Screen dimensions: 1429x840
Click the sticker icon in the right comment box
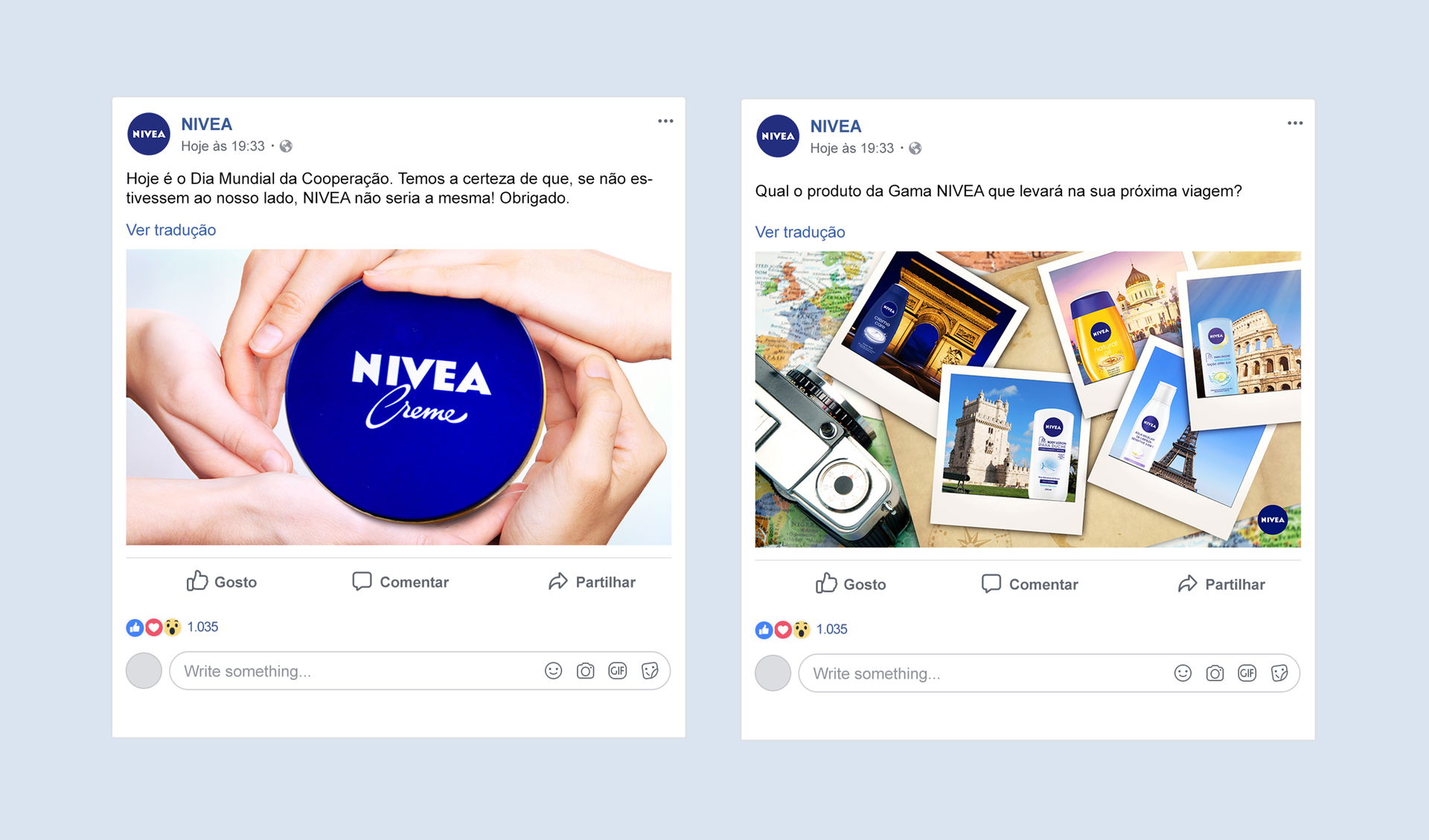pos(1279,673)
